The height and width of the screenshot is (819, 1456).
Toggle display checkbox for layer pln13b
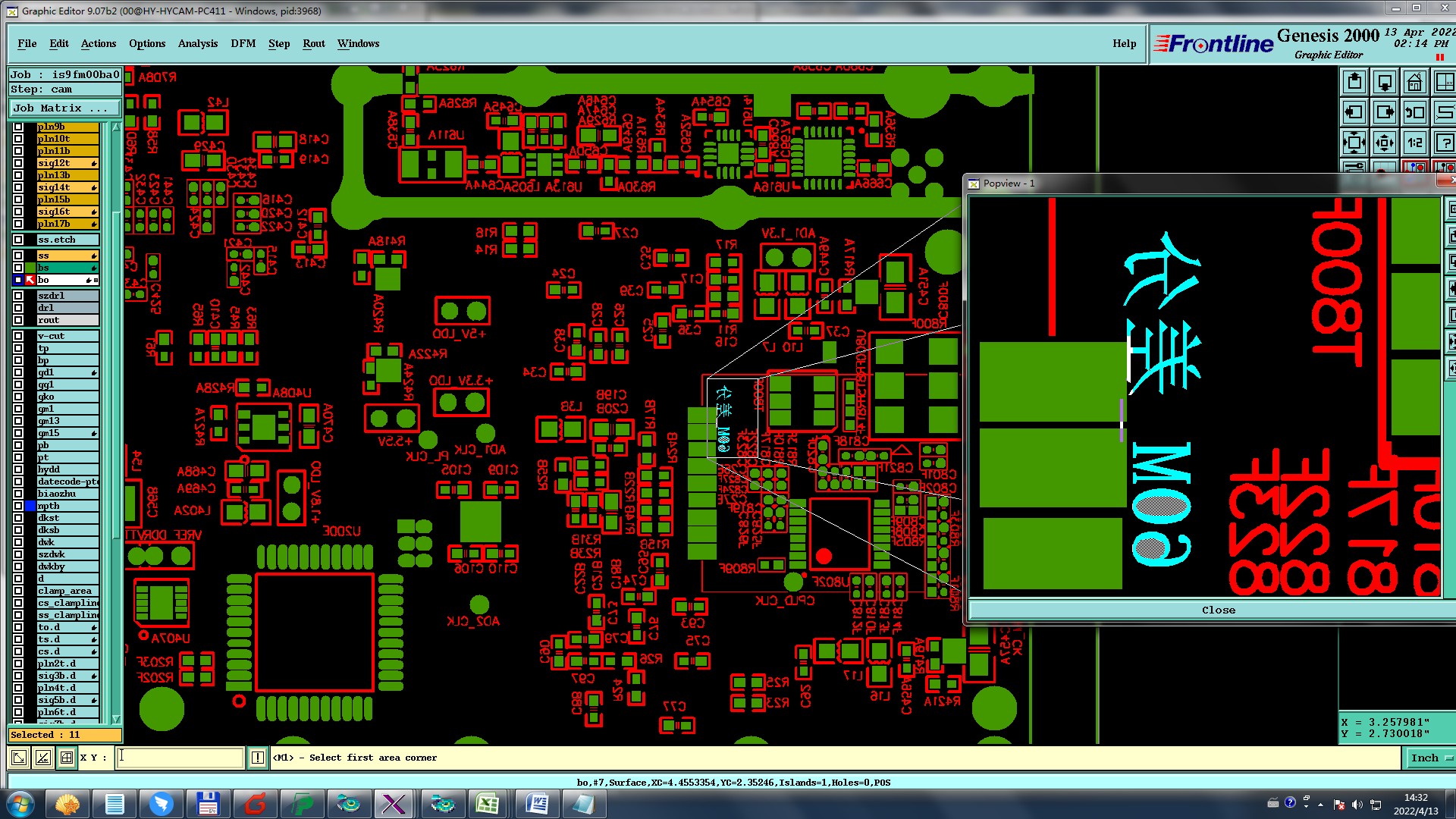[18, 175]
